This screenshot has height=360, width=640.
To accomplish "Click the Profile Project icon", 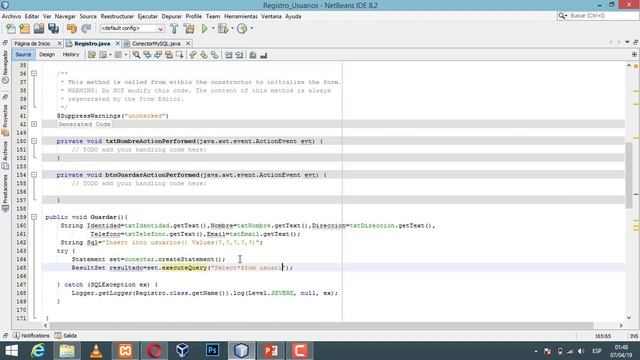I will pos(242,29).
